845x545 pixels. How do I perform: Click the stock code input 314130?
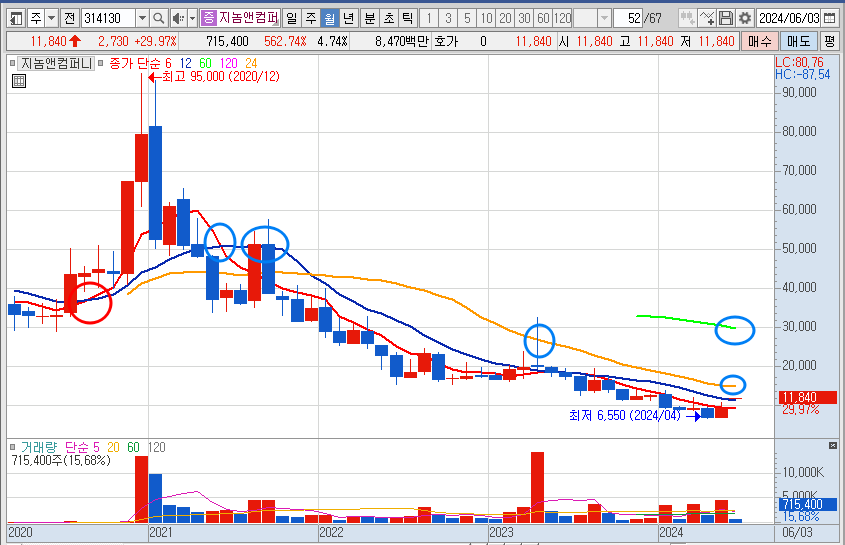coord(108,18)
